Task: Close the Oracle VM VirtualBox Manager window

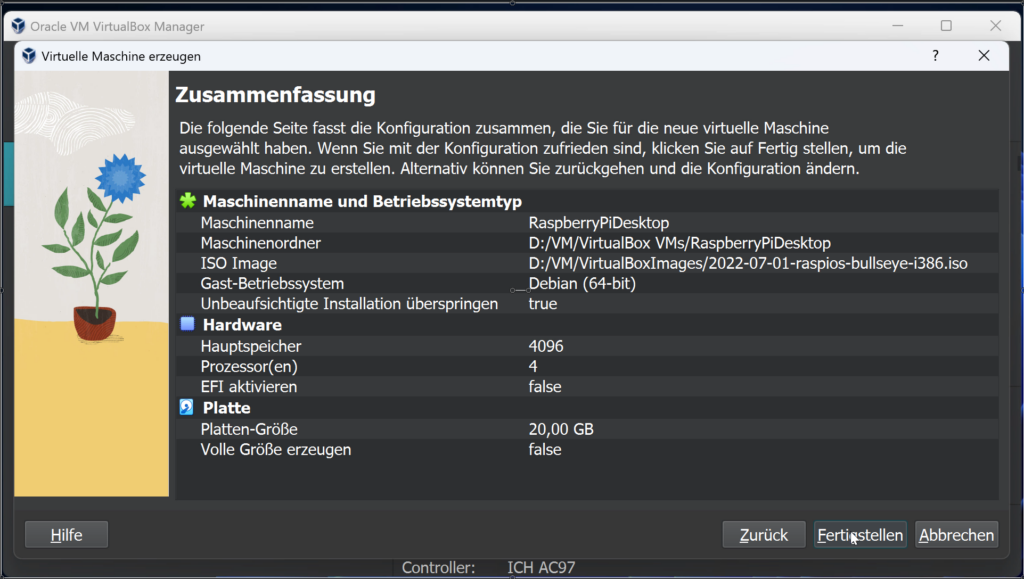Action: point(995,25)
